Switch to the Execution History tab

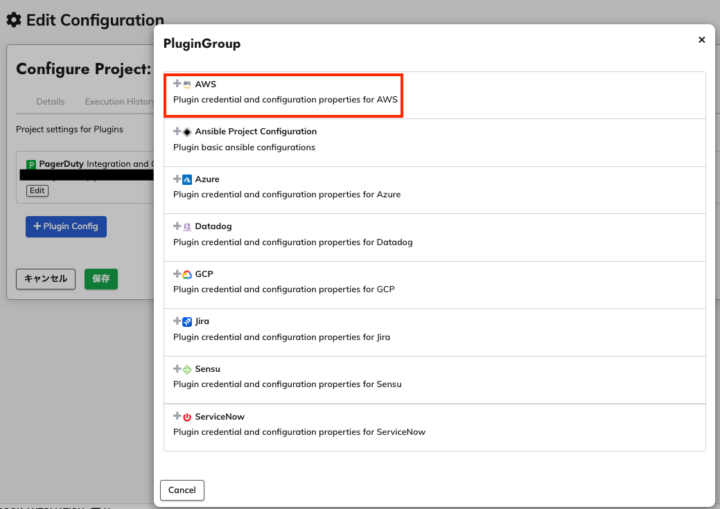click(x=119, y=102)
